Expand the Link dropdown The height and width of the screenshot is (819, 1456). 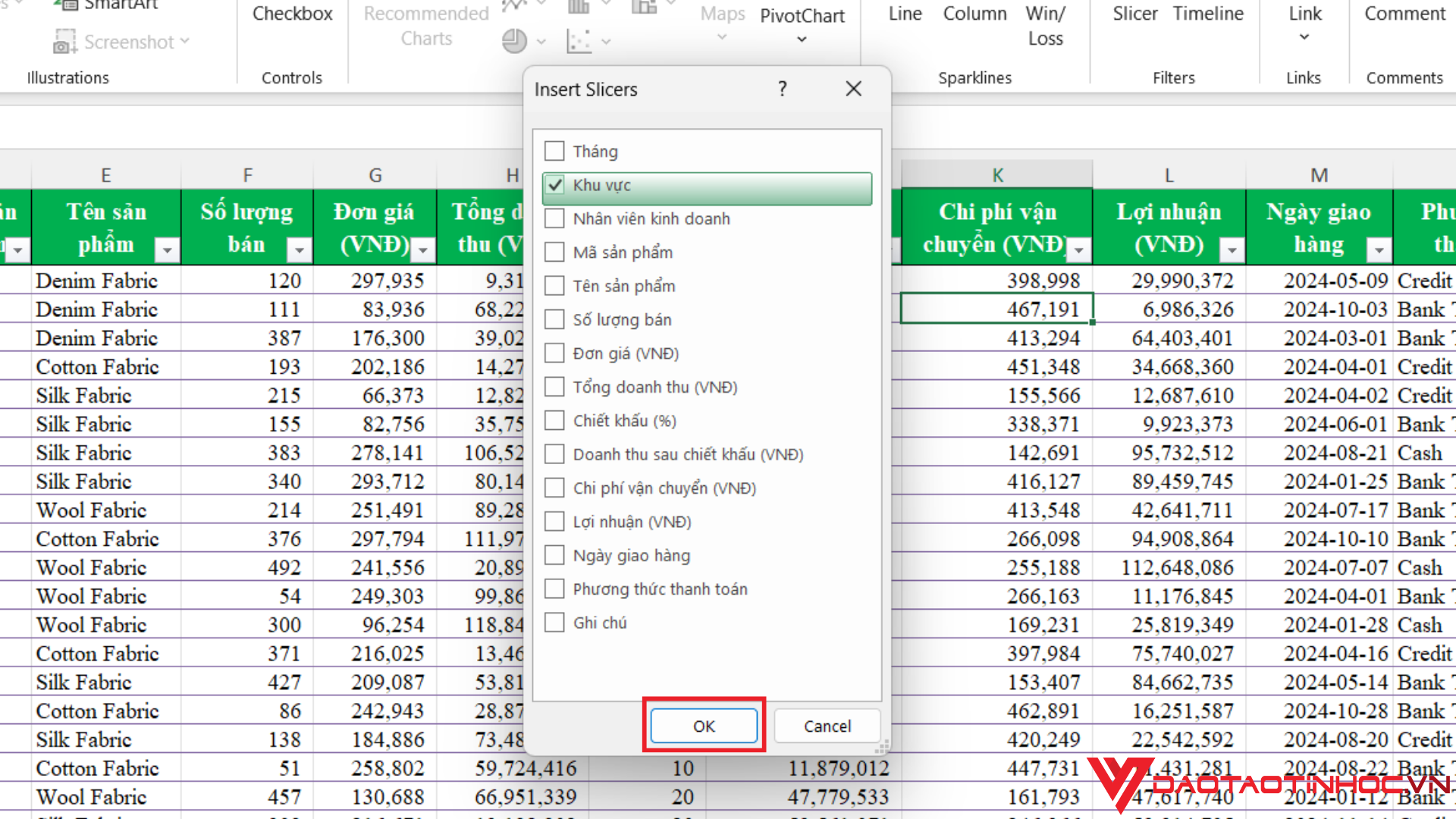(1303, 36)
